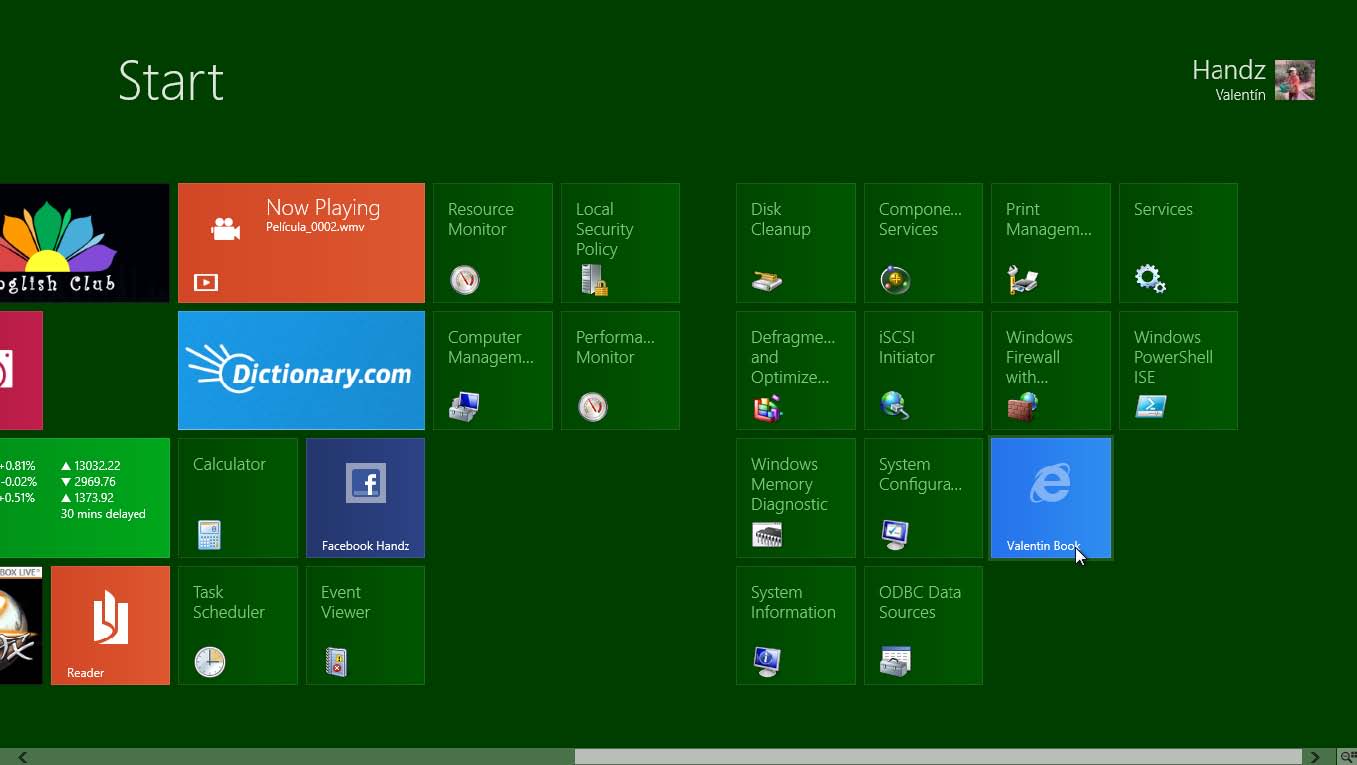Open the stock market finance tile
This screenshot has height=765, width=1357.
[85, 498]
